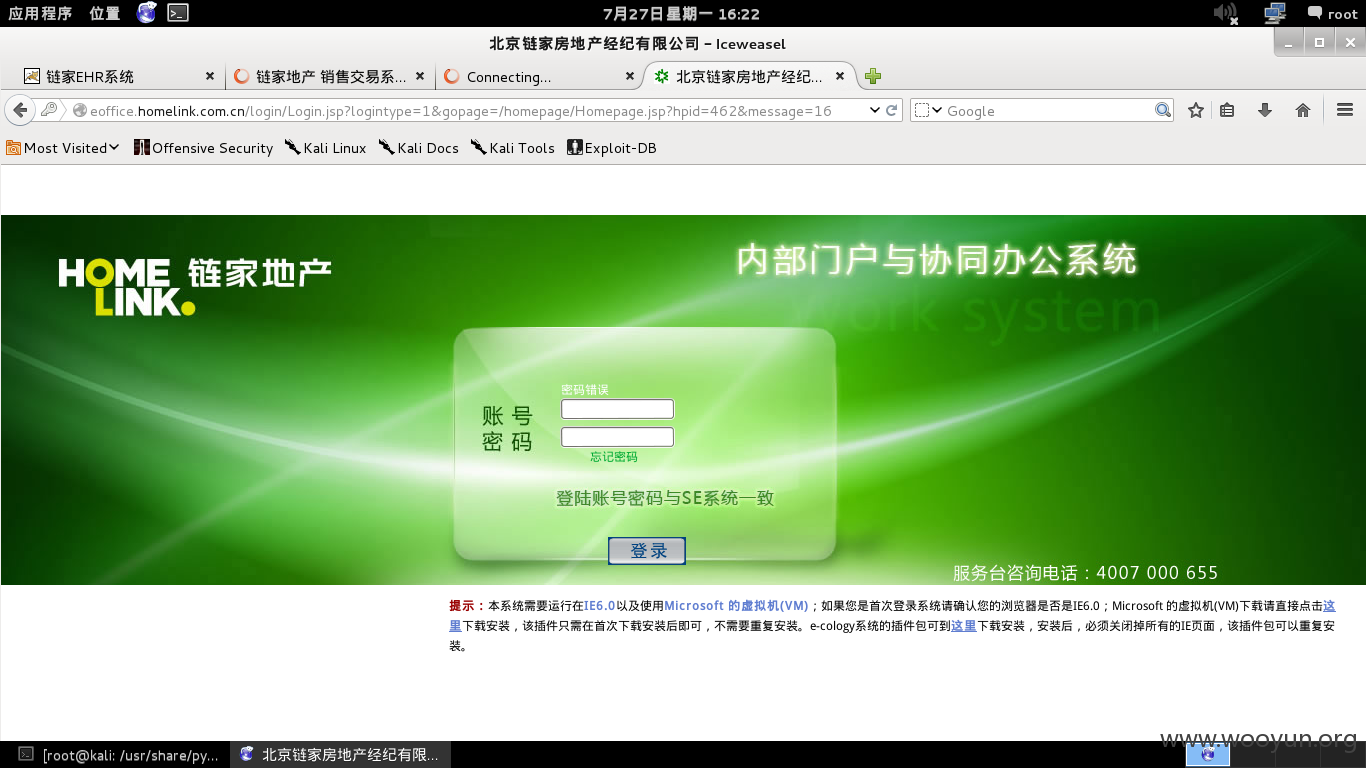
Task: Reload the current page
Action: click(892, 110)
